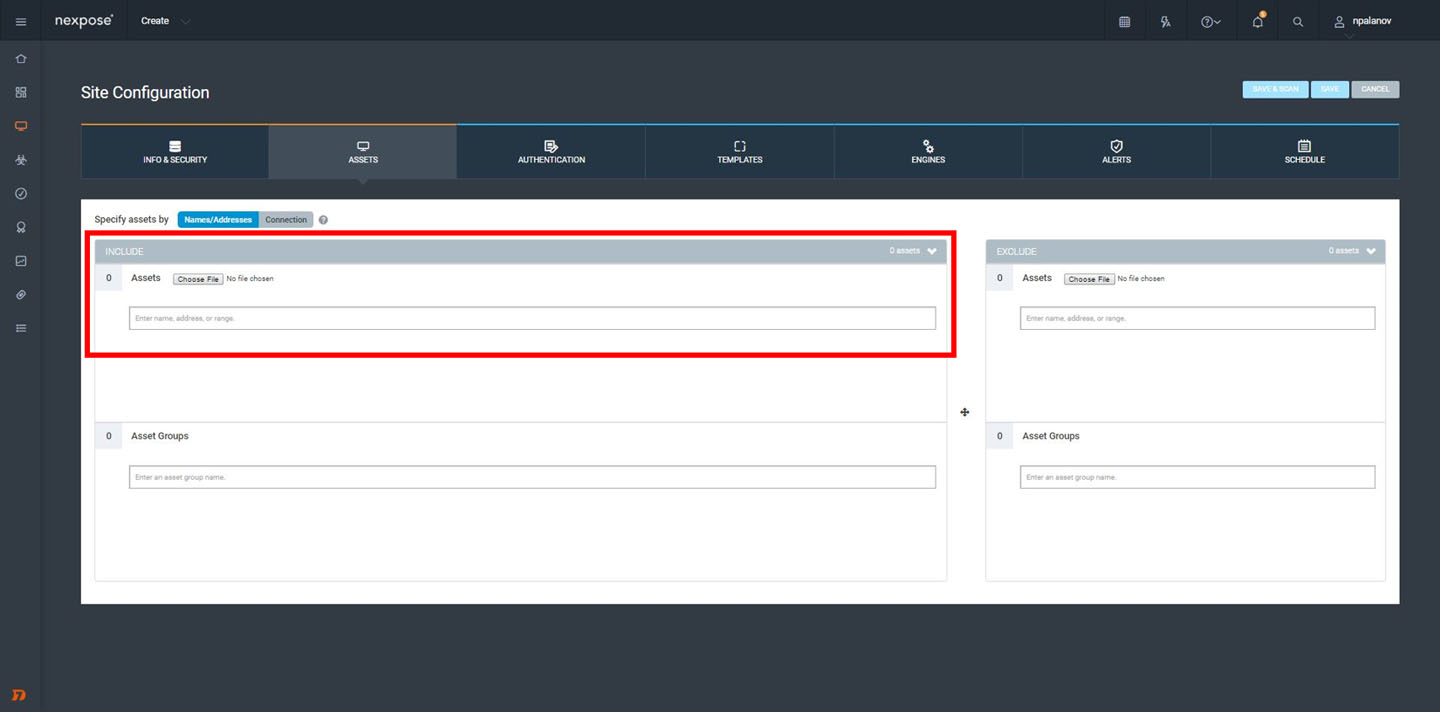Viewport: 1440px width, 712px height.
Task: Switch to the Authentication tab
Action: (x=551, y=152)
